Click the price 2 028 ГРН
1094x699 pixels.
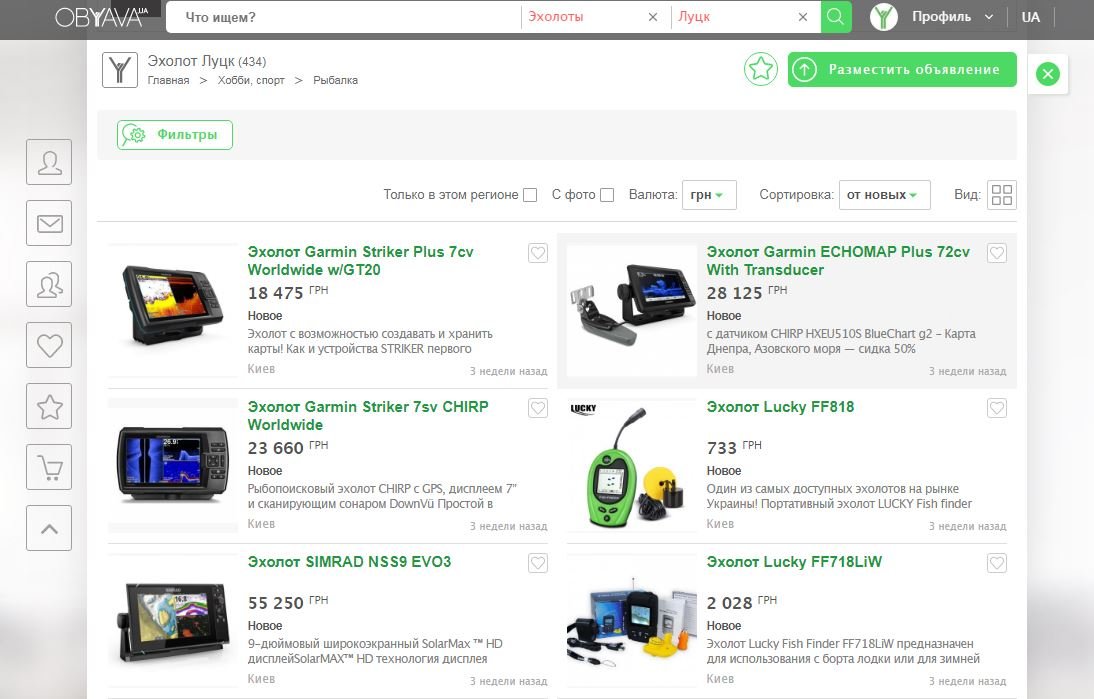click(x=742, y=602)
